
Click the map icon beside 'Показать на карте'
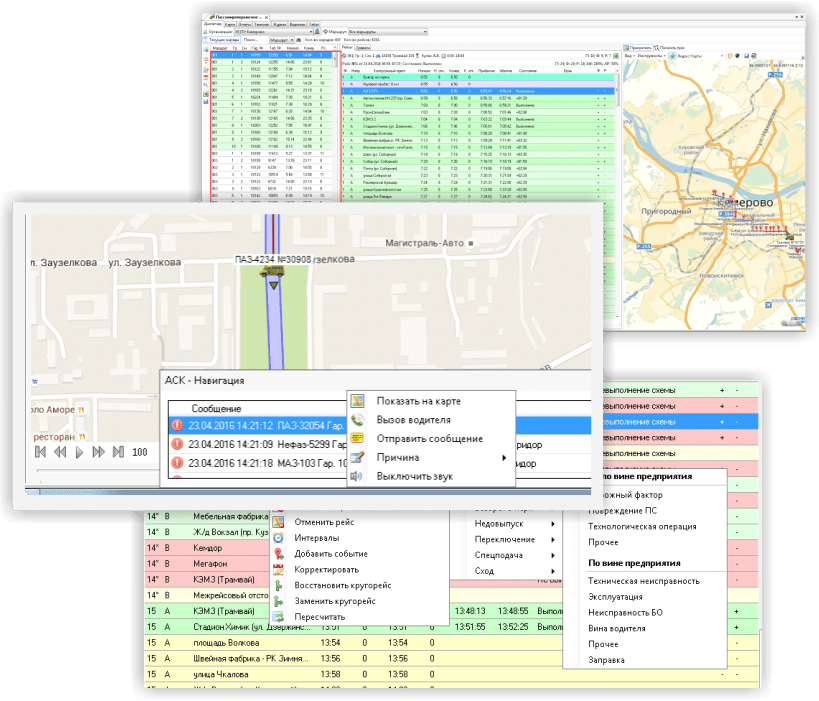point(357,401)
